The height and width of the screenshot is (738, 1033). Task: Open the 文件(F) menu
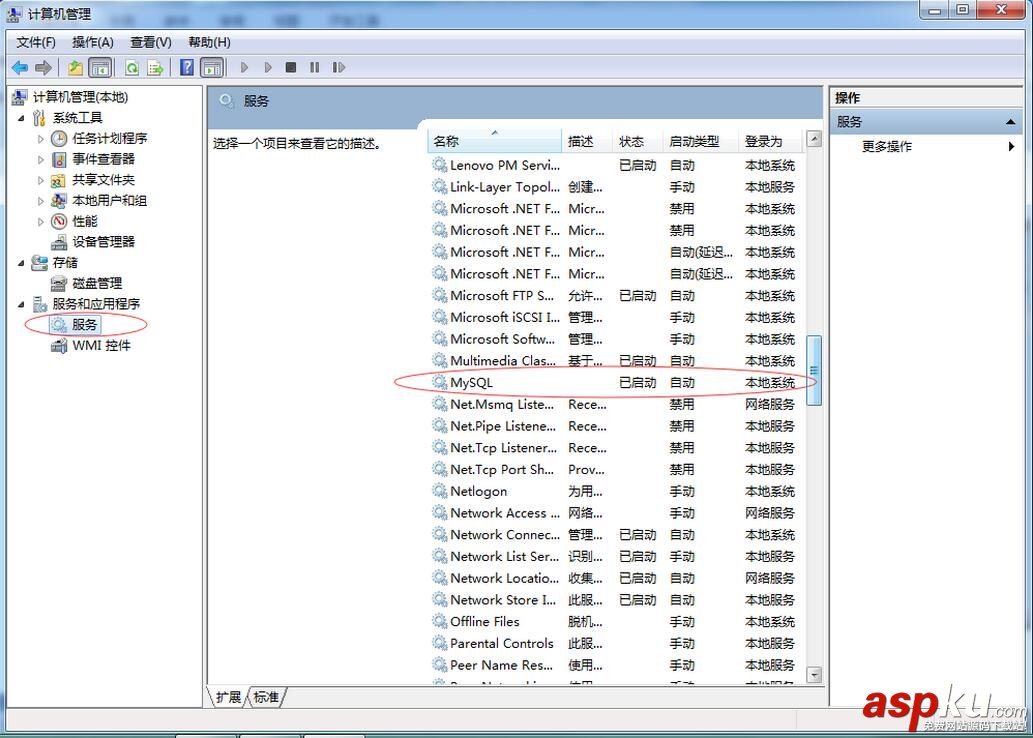(x=36, y=42)
